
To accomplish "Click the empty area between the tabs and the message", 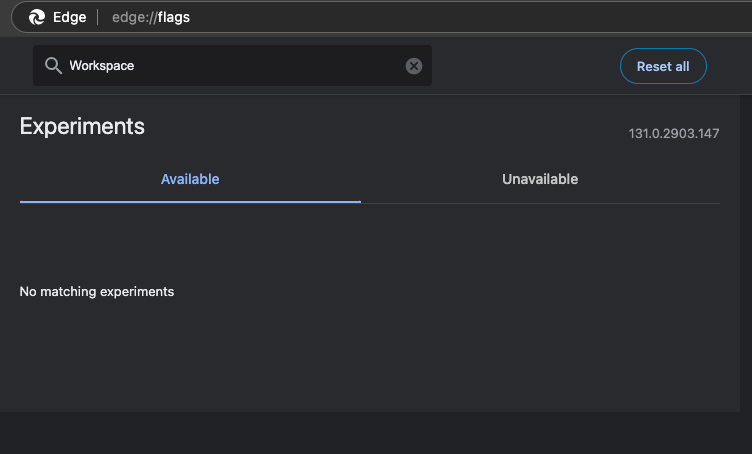I will click(x=370, y=245).
